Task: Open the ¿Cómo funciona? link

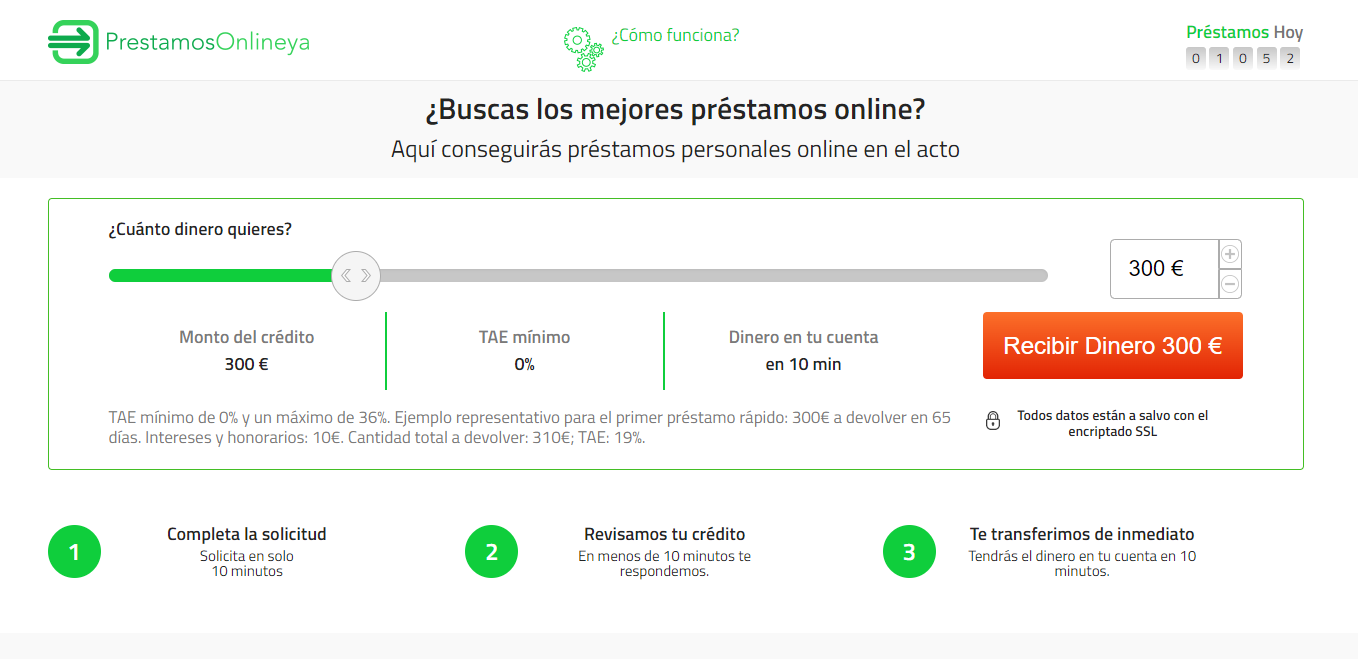Action: click(x=675, y=36)
